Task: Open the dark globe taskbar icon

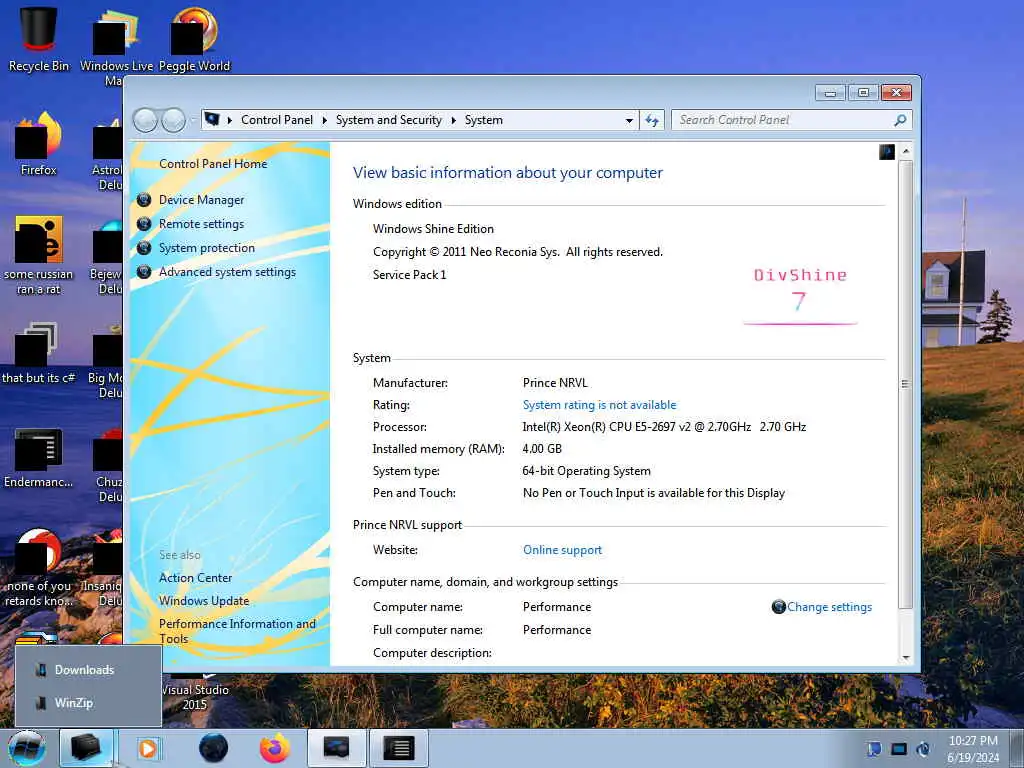Action: coord(214,748)
